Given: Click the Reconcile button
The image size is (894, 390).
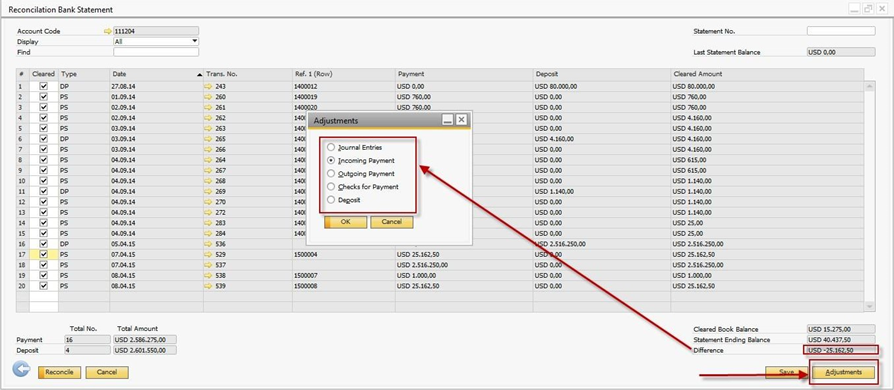Looking at the screenshot, I should pos(59,372).
